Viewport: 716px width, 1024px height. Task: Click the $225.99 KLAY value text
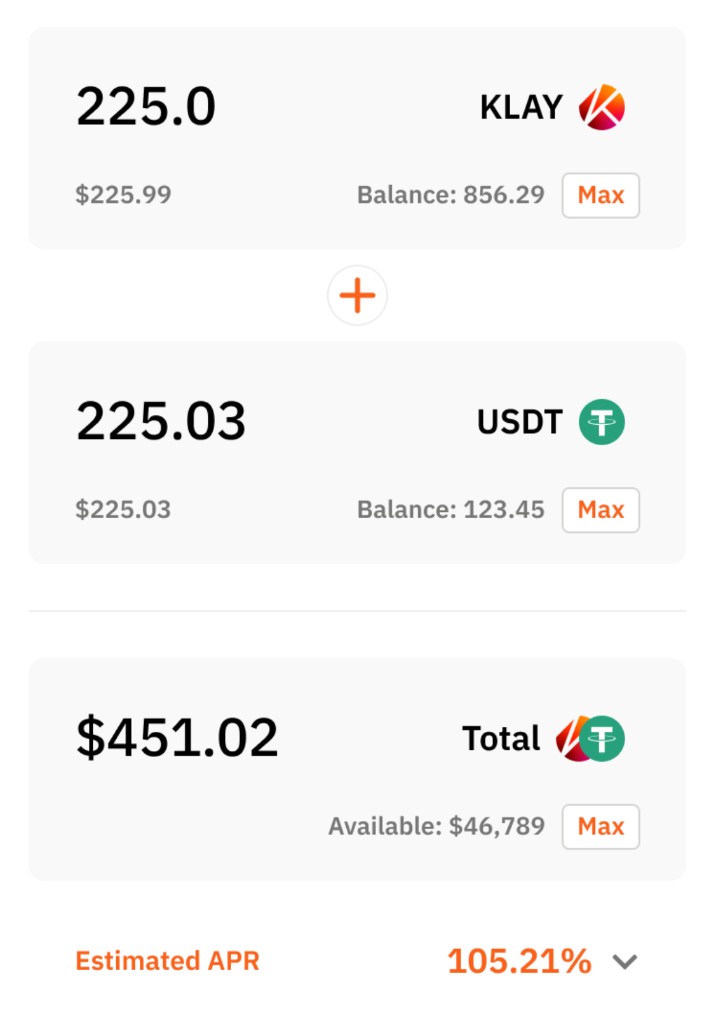(123, 195)
